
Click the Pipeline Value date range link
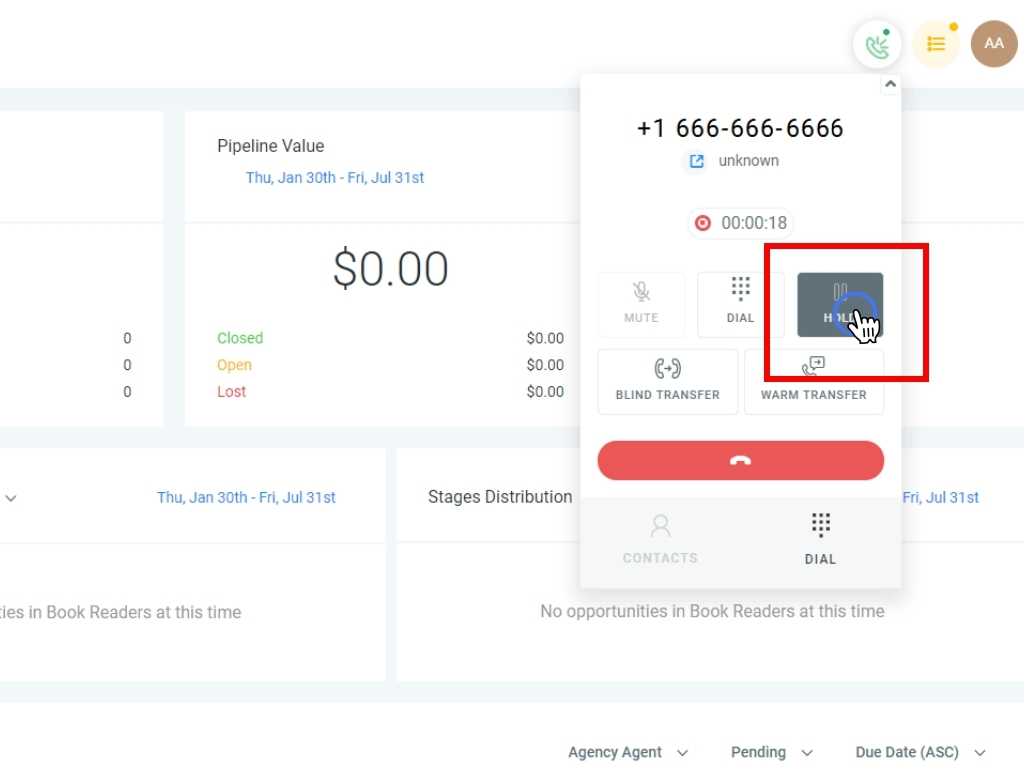[335, 178]
